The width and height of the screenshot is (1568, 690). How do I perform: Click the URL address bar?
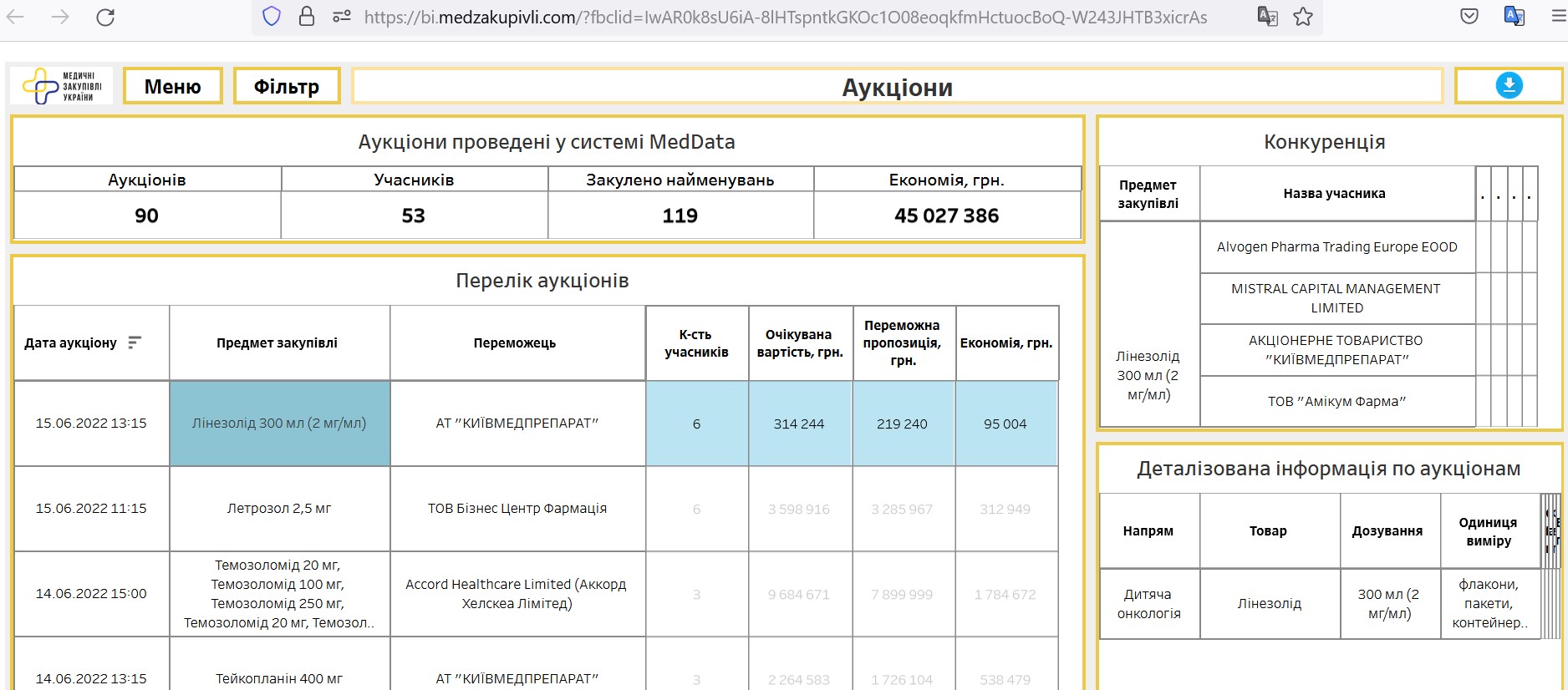click(x=786, y=18)
